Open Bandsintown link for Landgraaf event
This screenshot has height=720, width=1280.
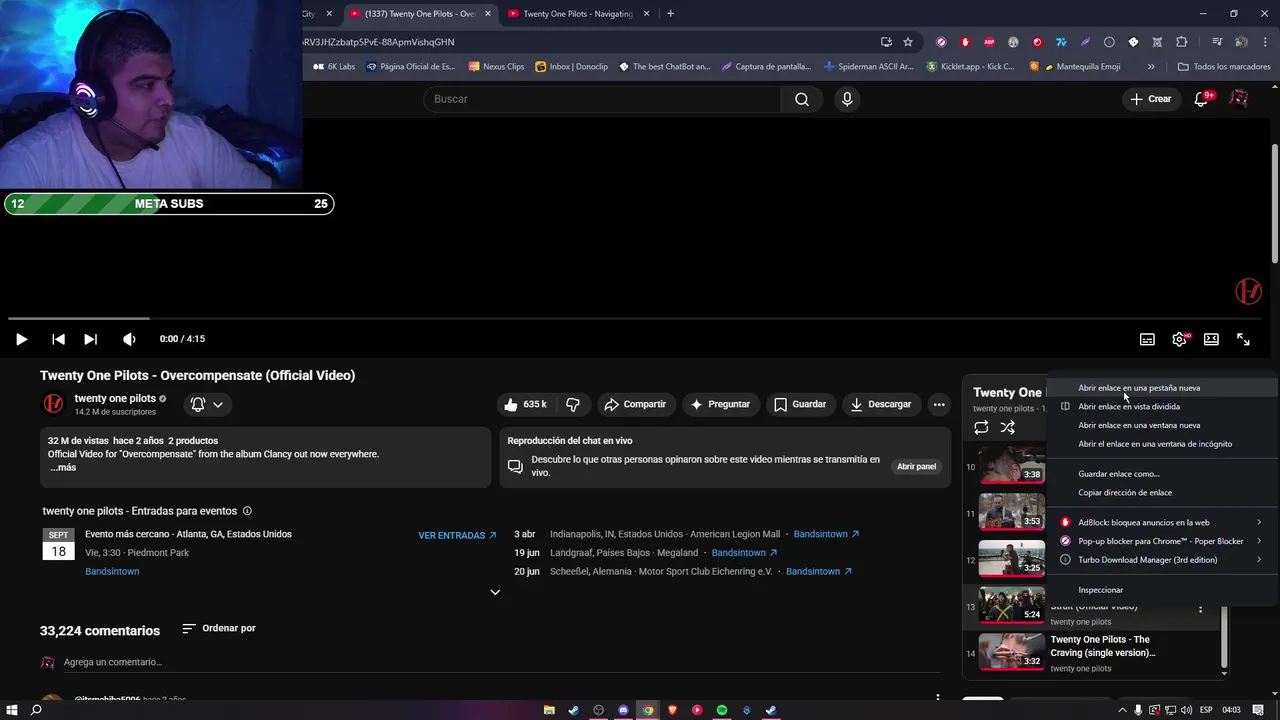tap(744, 553)
